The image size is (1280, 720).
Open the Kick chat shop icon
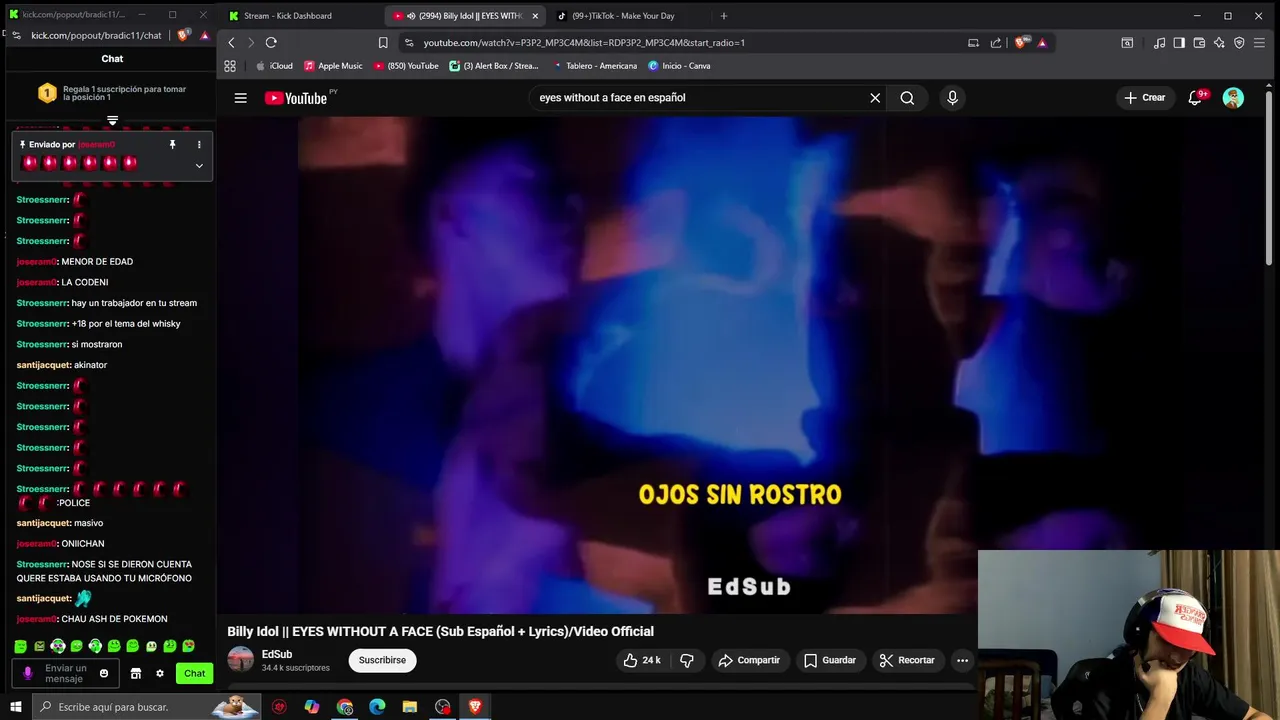click(136, 673)
